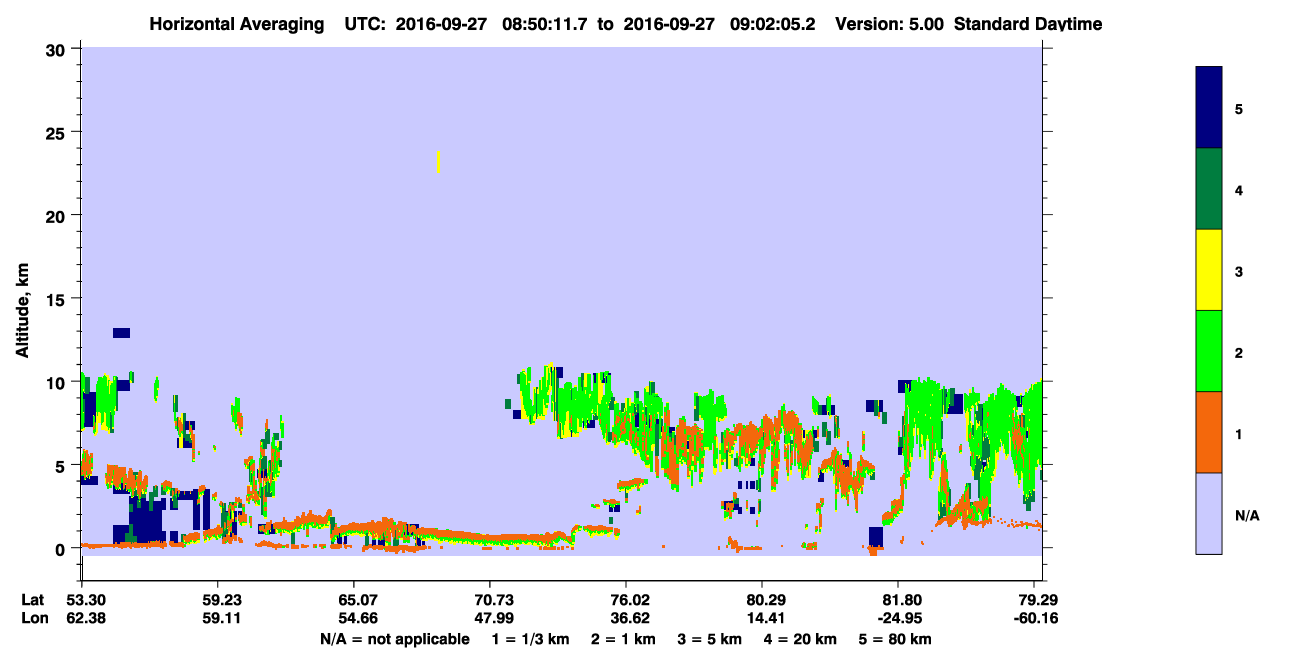Click the end time '09:02:05.2'
Image resolution: width=1300 pixels, height=667 pixels.
point(771,24)
